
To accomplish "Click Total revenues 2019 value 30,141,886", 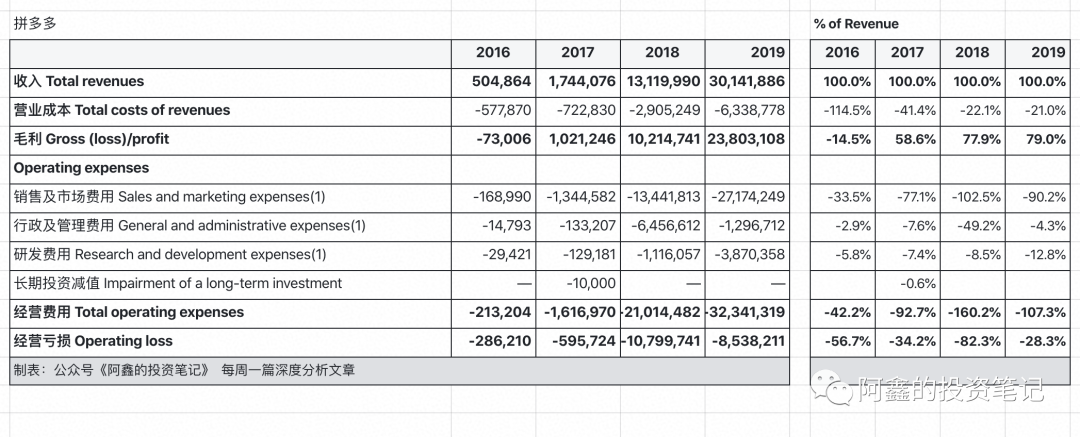I will click(x=747, y=81).
